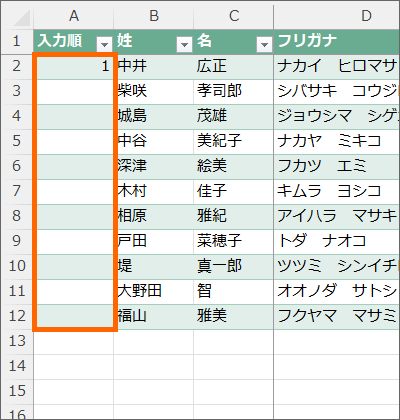Viewport: 400px width, 420px height.
Task: Click the cell with 中井
Action: tap(154, 66)
